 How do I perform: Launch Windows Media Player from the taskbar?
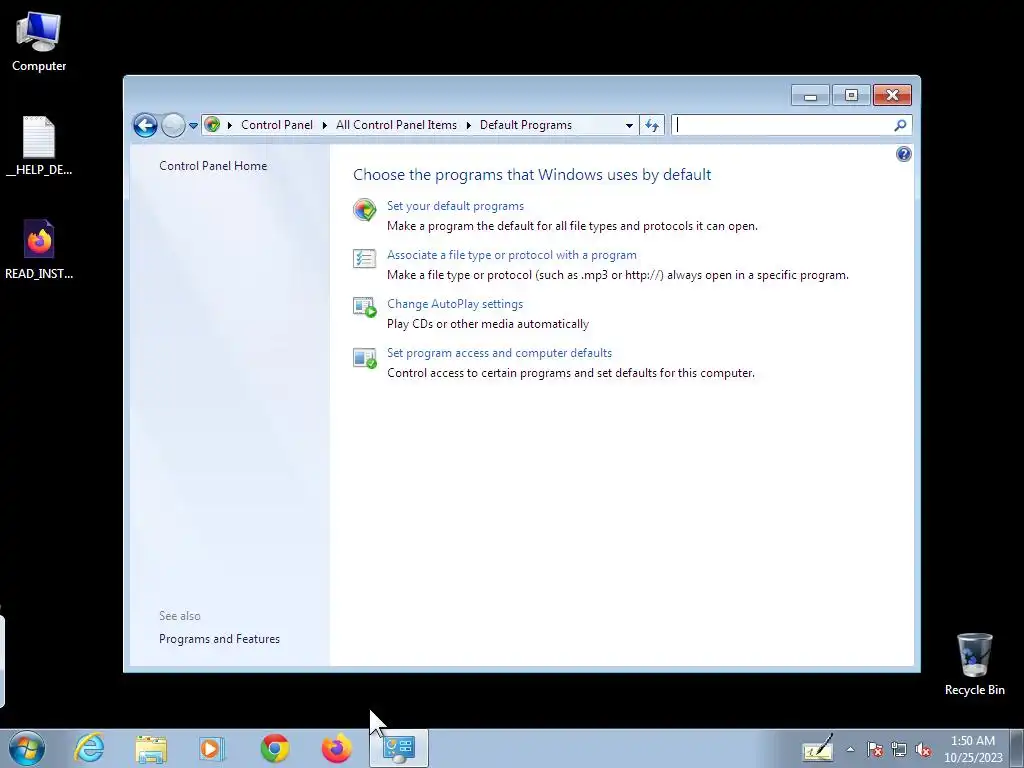212,749
